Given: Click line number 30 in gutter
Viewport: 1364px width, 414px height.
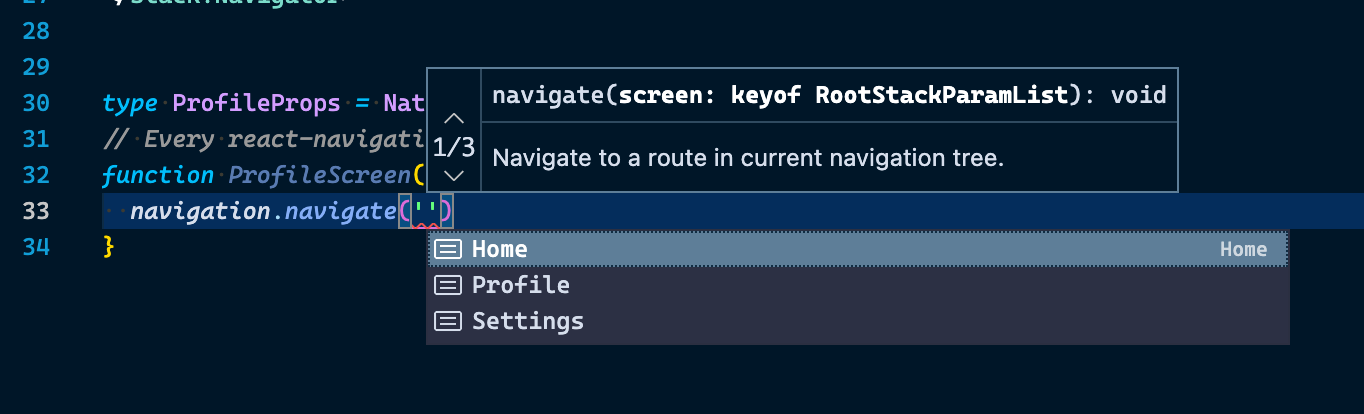Looking at the screenshot, I should click(36, 103).
